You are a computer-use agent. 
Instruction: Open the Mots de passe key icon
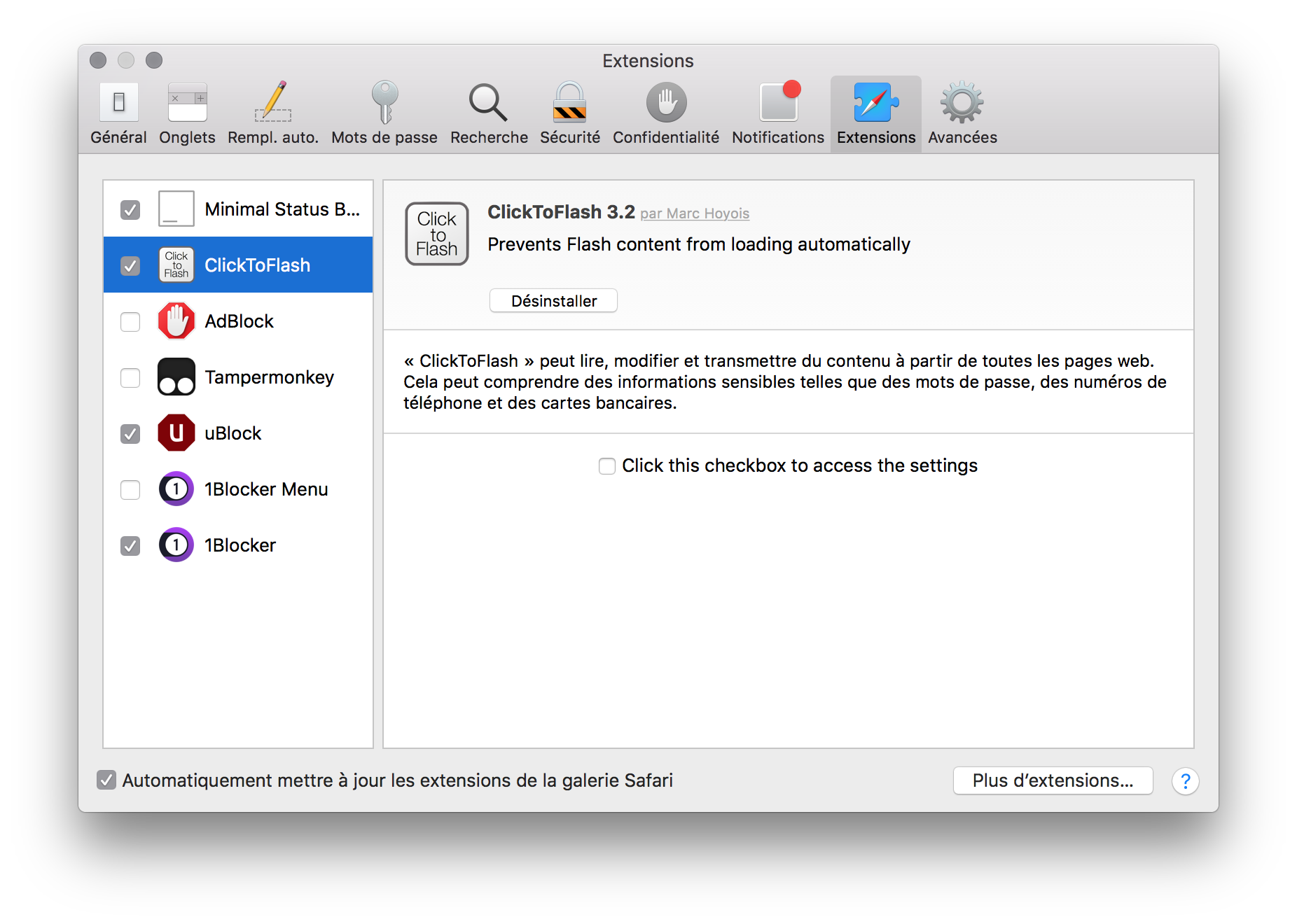[x=384, y=102]
